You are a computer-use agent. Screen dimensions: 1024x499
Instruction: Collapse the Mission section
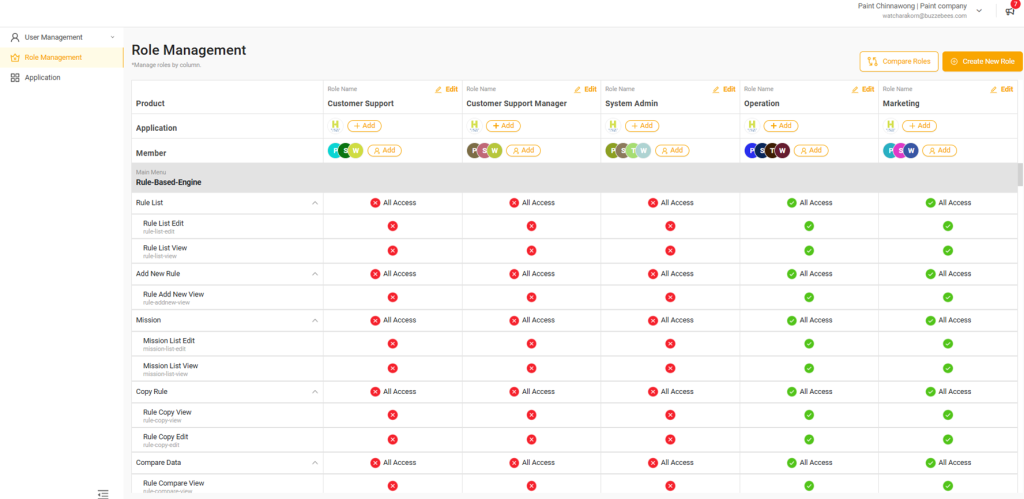point(315,321)
